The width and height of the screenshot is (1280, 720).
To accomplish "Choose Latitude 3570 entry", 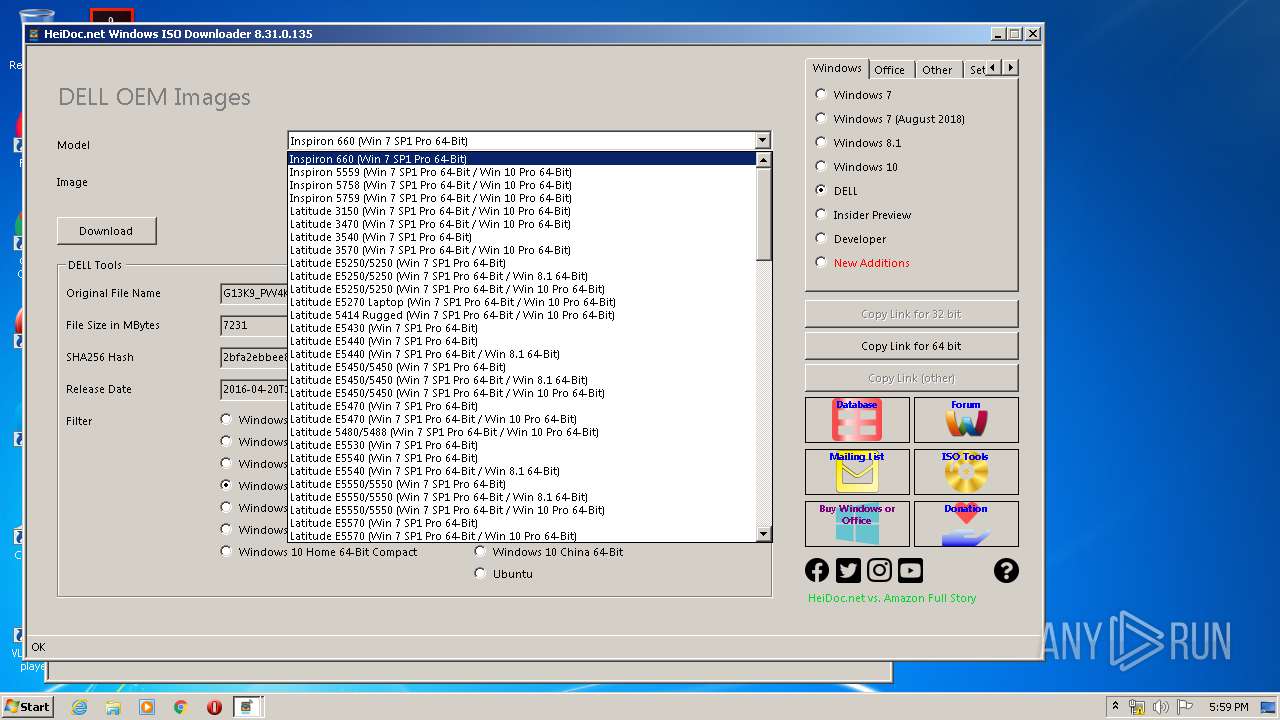I will click(x=522, y=250).
